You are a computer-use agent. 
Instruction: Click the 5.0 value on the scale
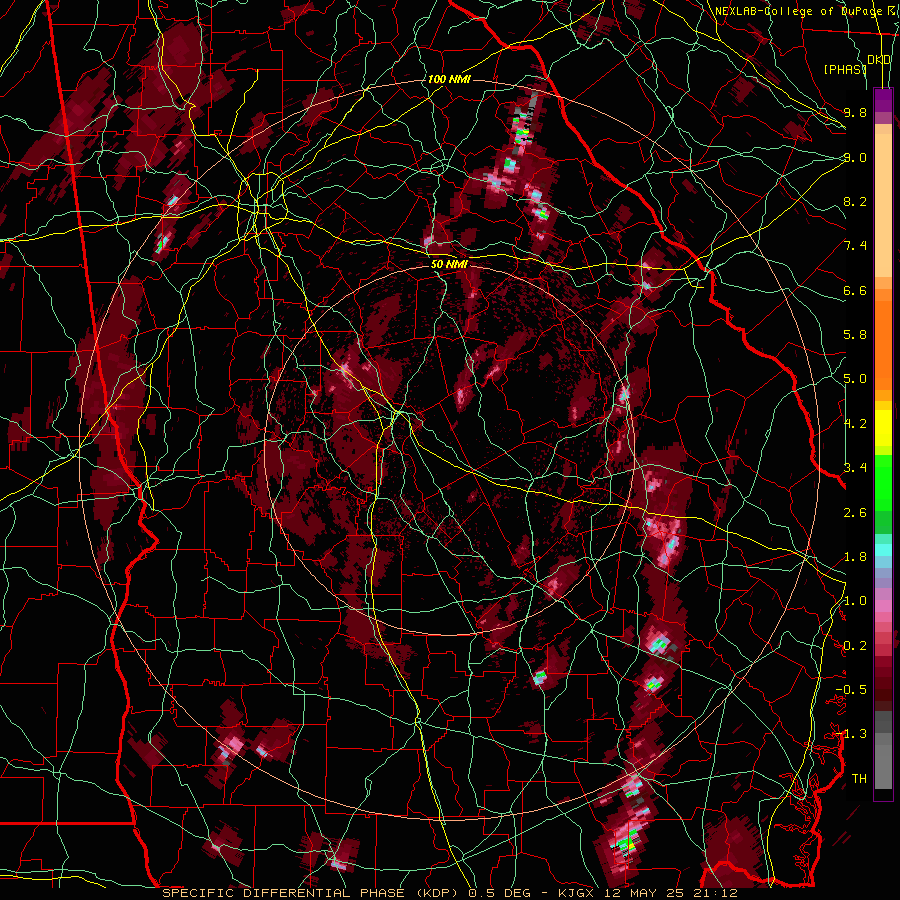(855, 379)
